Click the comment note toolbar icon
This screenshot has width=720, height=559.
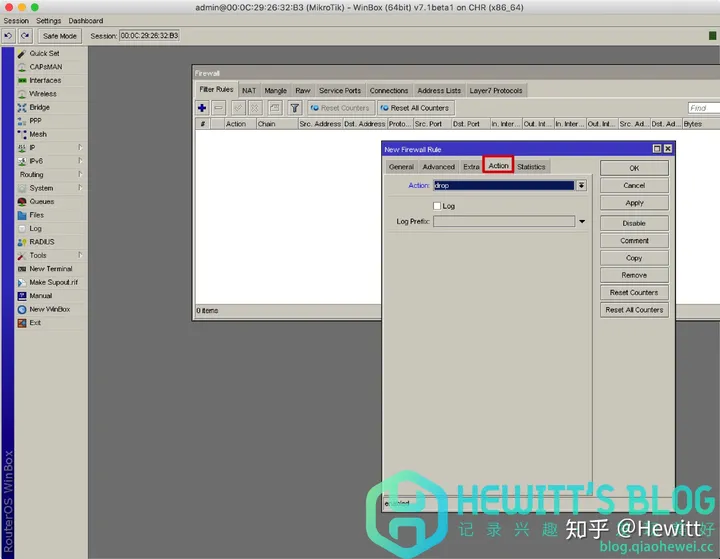275,108
